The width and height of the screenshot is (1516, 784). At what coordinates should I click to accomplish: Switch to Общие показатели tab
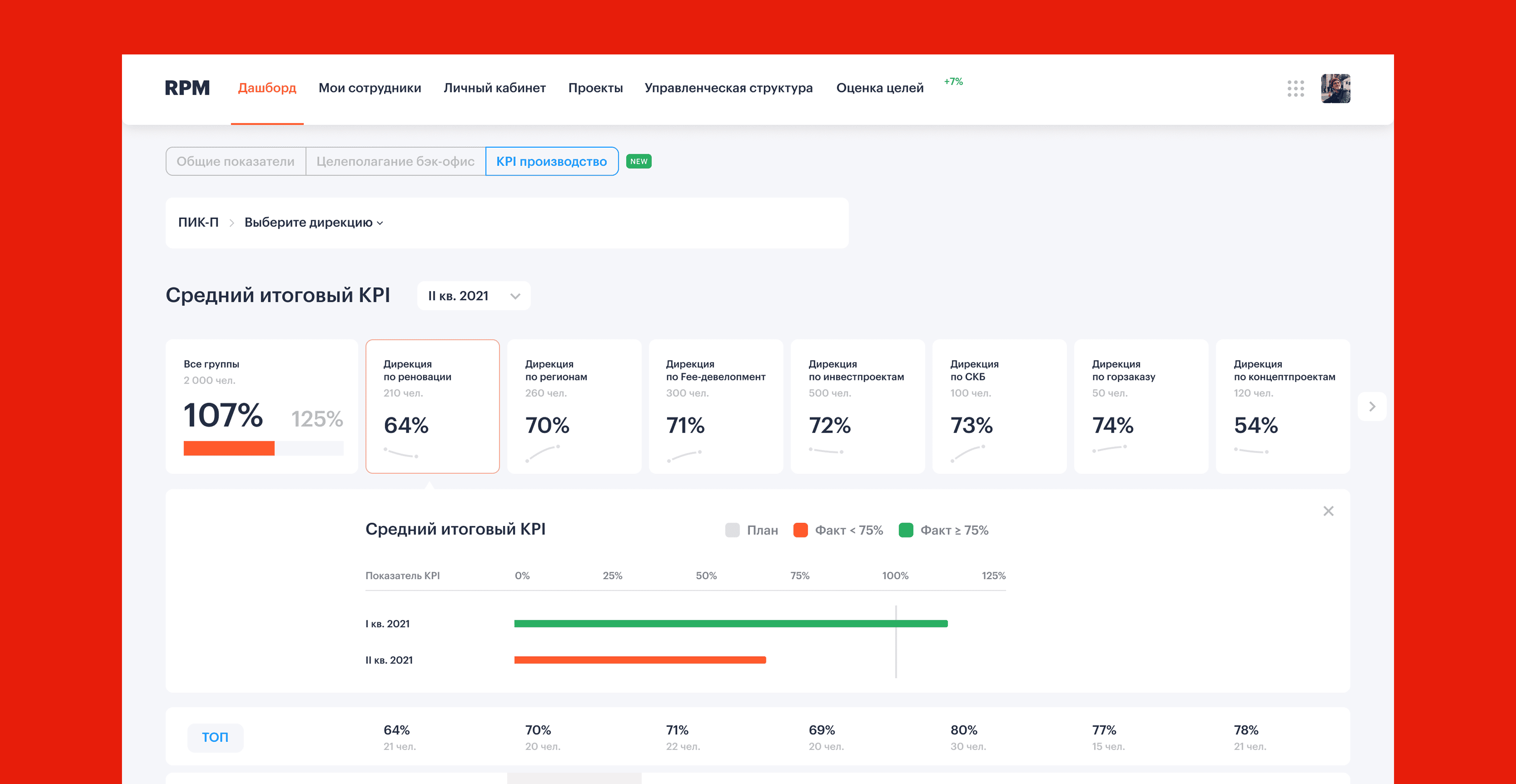tap(235, 161)
